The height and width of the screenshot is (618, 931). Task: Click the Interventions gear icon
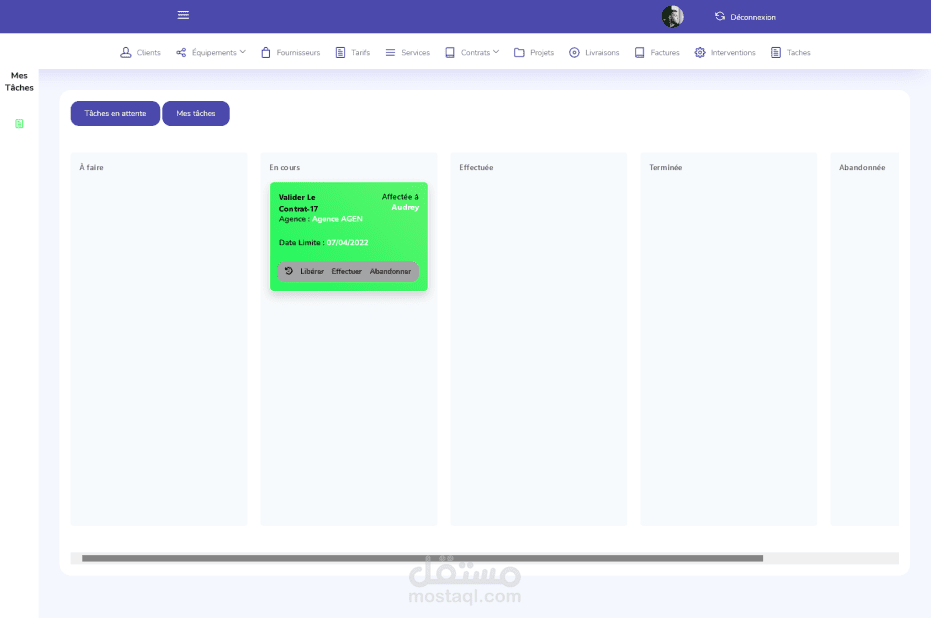[x=700, y=52]
